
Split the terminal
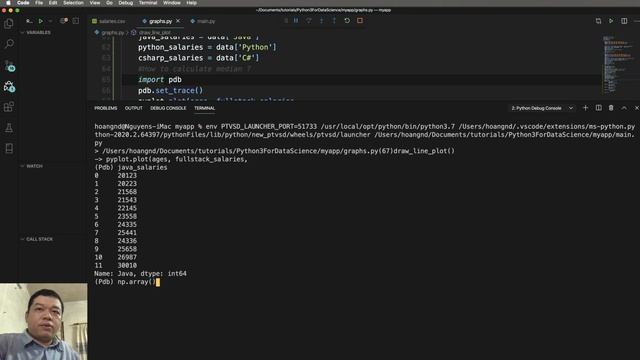598,108
